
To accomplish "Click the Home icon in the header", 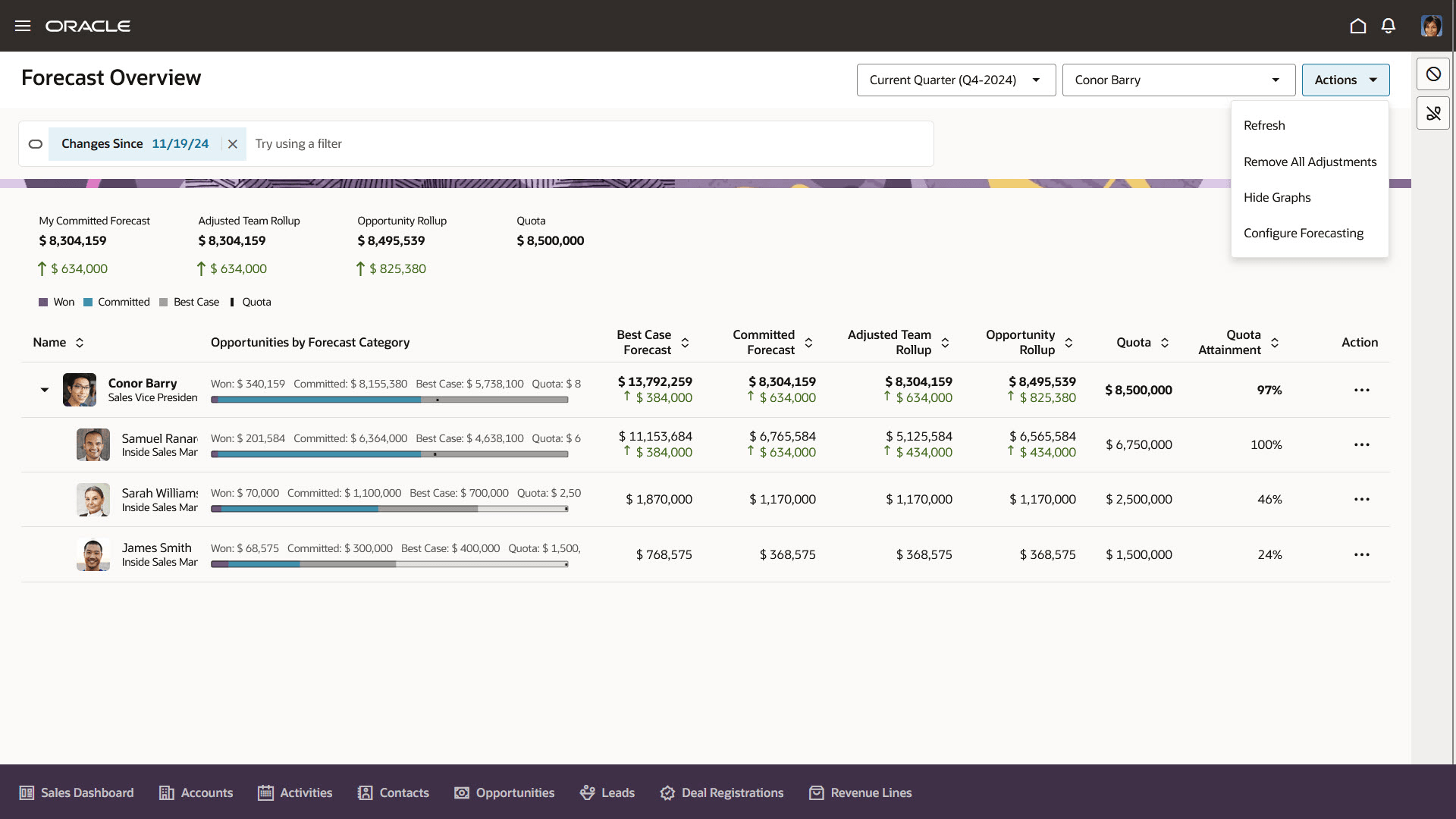I will [1358, 25].
